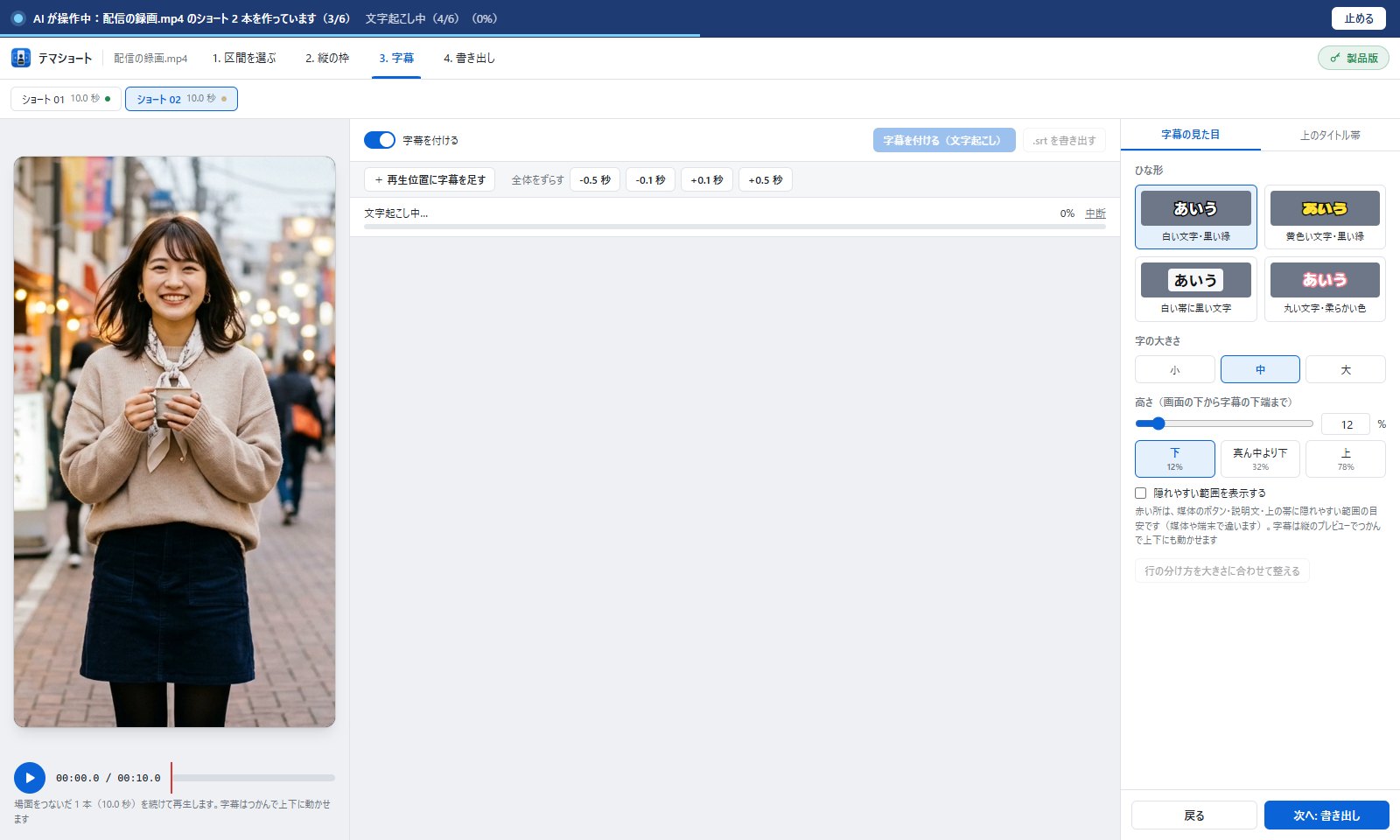Select position preset 上 78%
The height and width of the screenshot is (840, 1400).
[x=1346, y=458]
